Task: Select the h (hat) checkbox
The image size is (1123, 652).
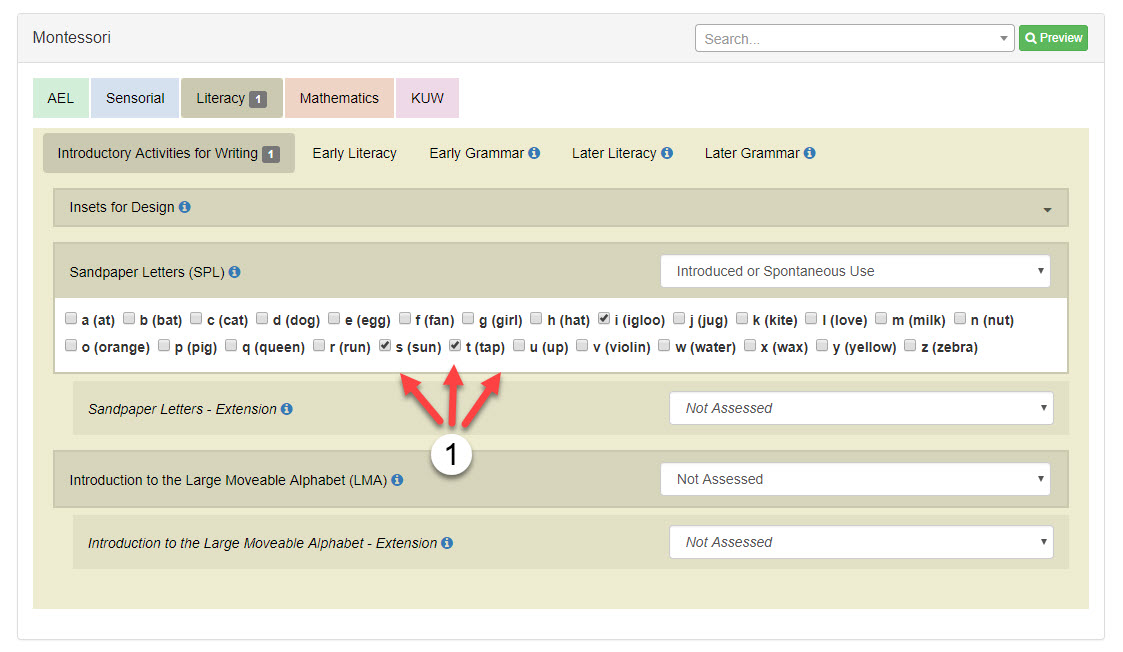Action: 536,318
